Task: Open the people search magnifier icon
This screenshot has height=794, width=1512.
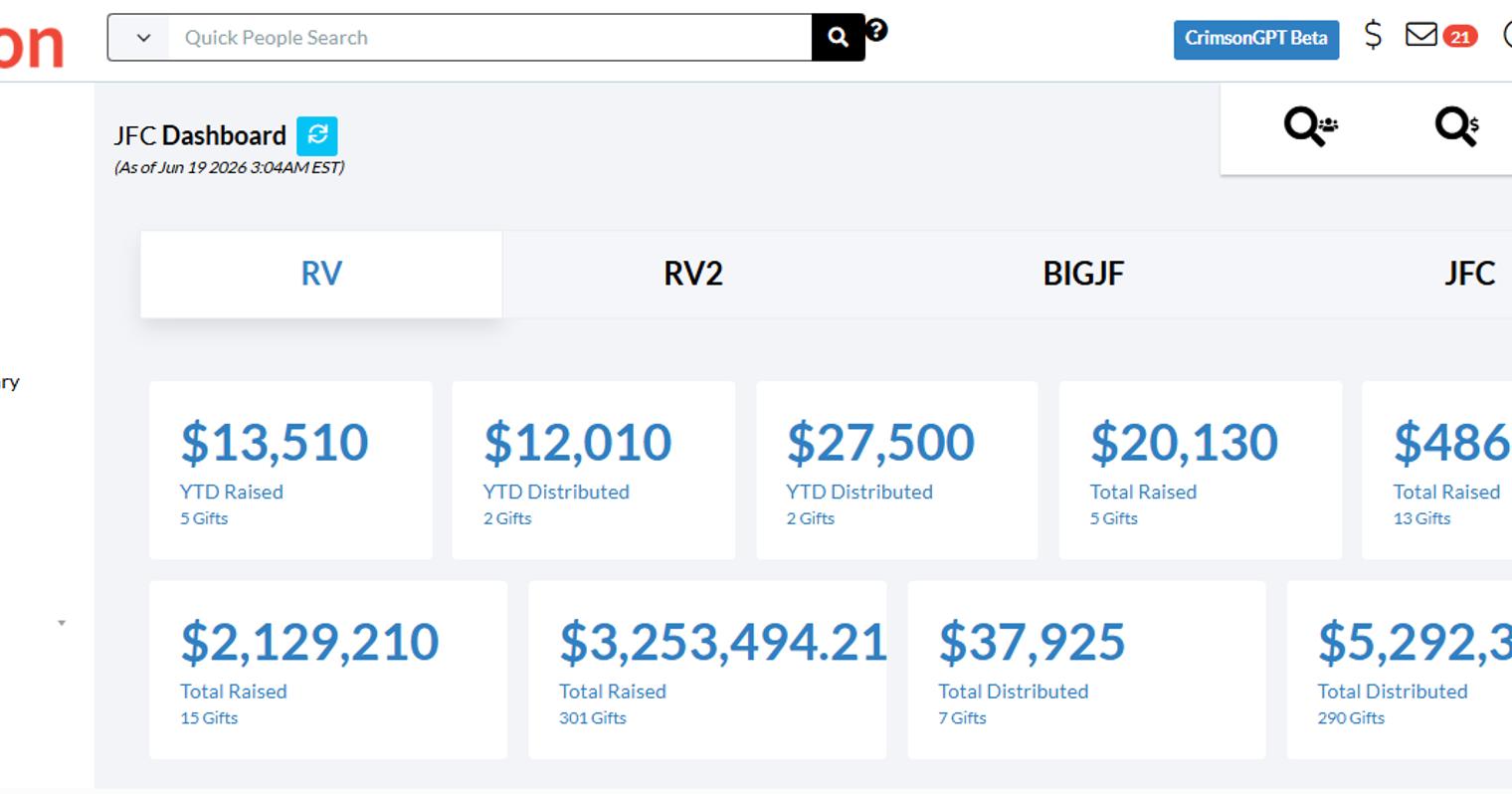Action: [1310, 127]
